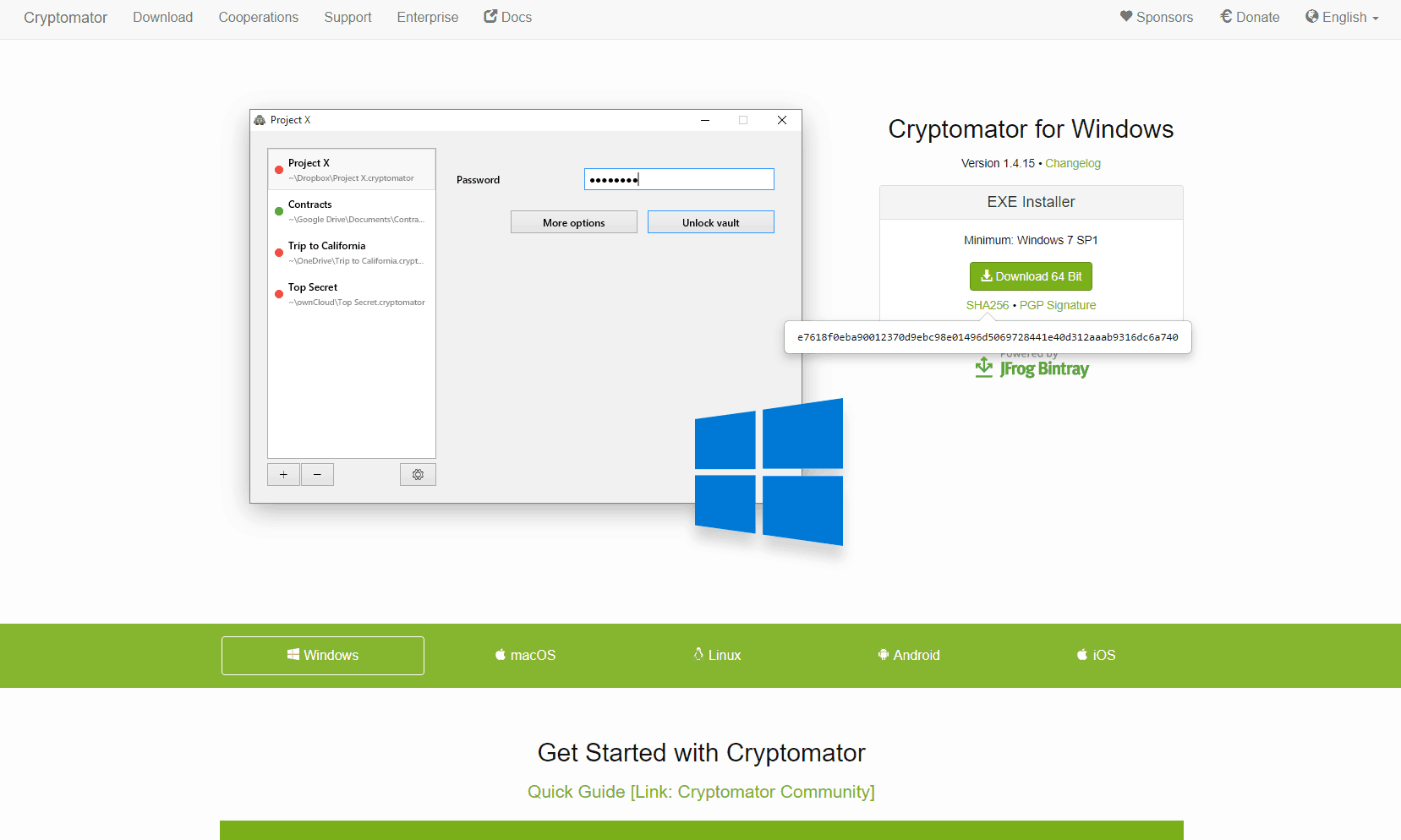1401x840 pixels.
Task: Click the Cryptomator icon in the window title
Action: (260, 120)
